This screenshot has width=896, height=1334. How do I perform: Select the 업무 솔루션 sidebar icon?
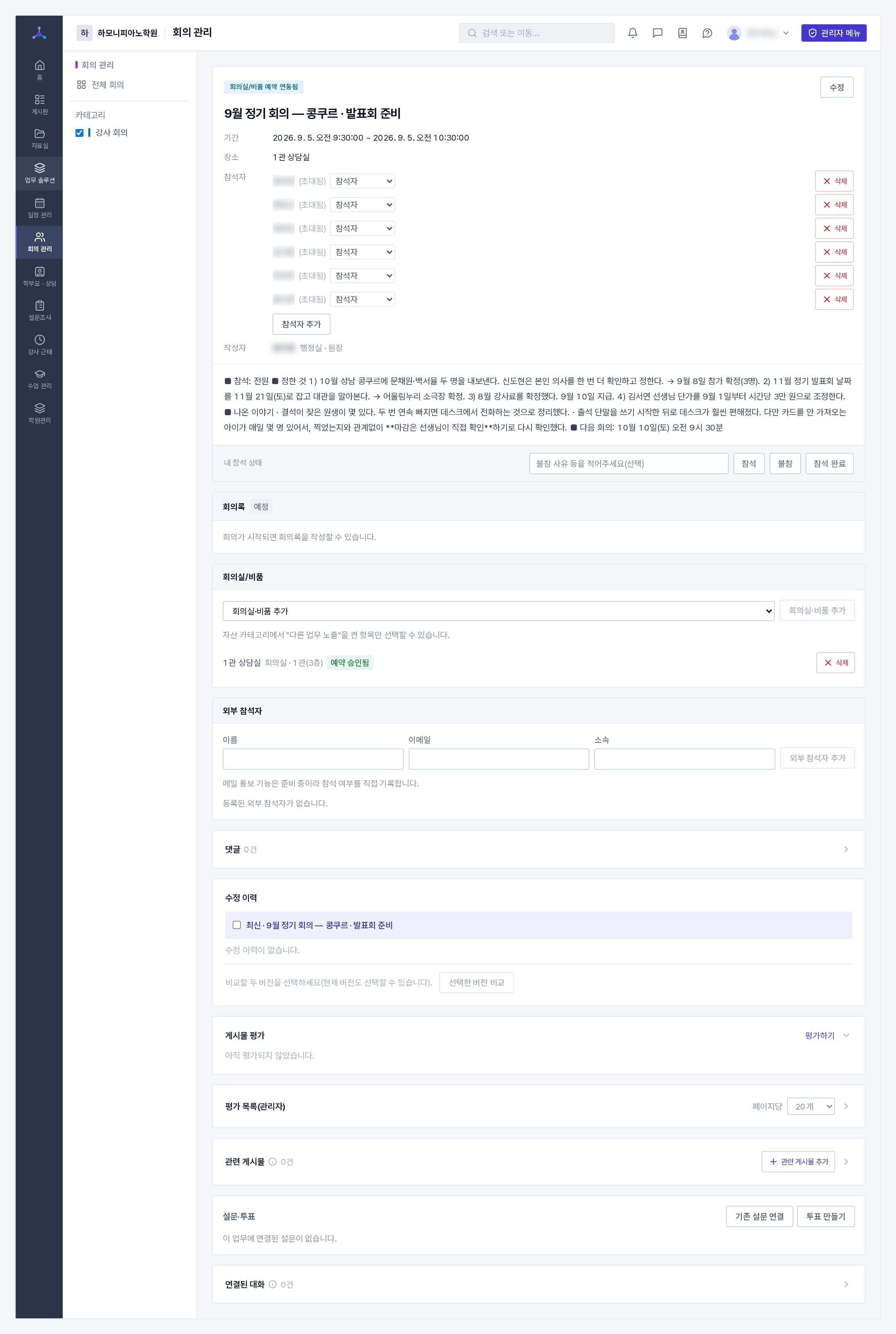click(39, 173)
